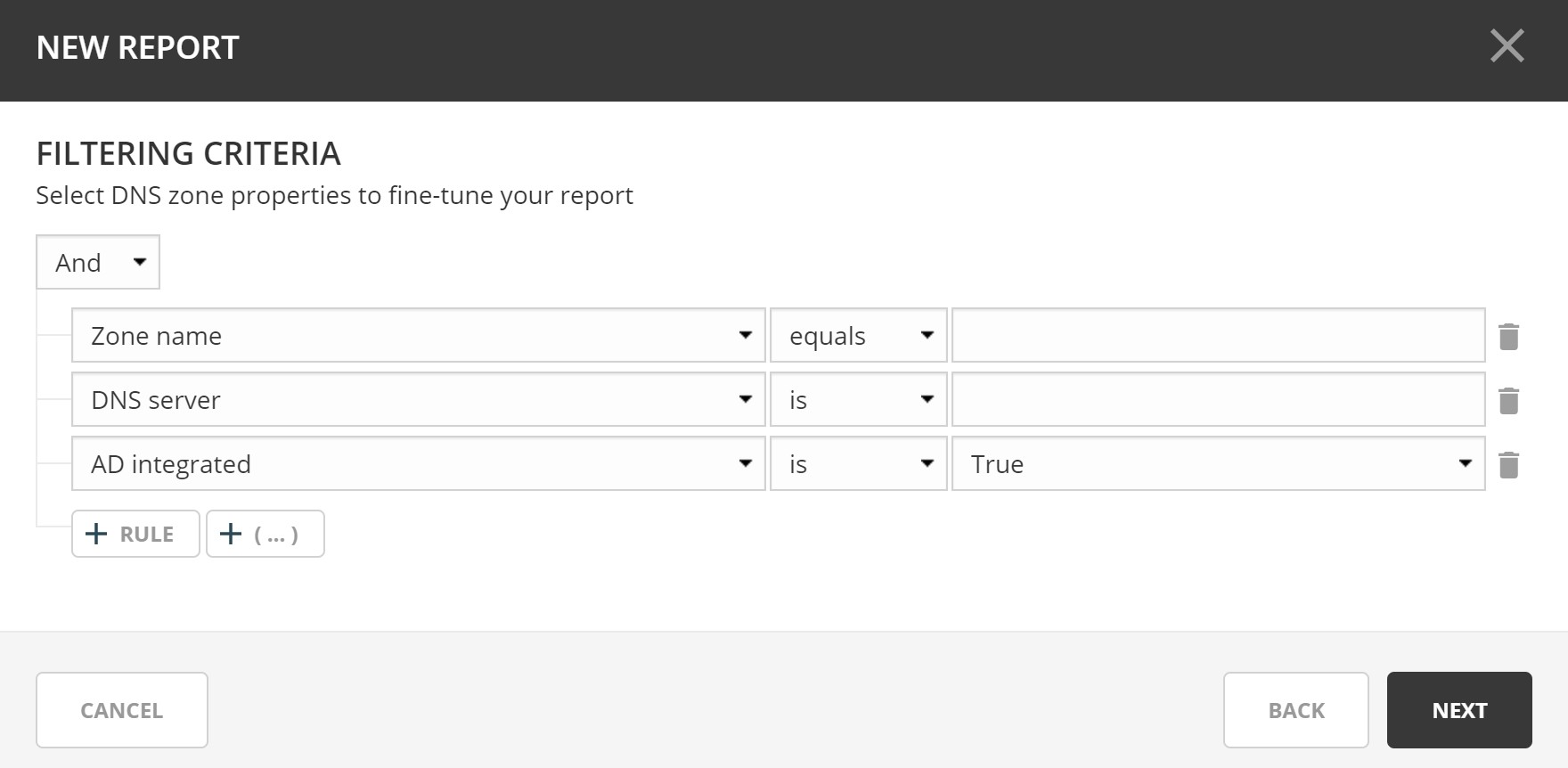Close the New Report dialog with X
Viewport: 1568px width, 768px height.
1507,46
